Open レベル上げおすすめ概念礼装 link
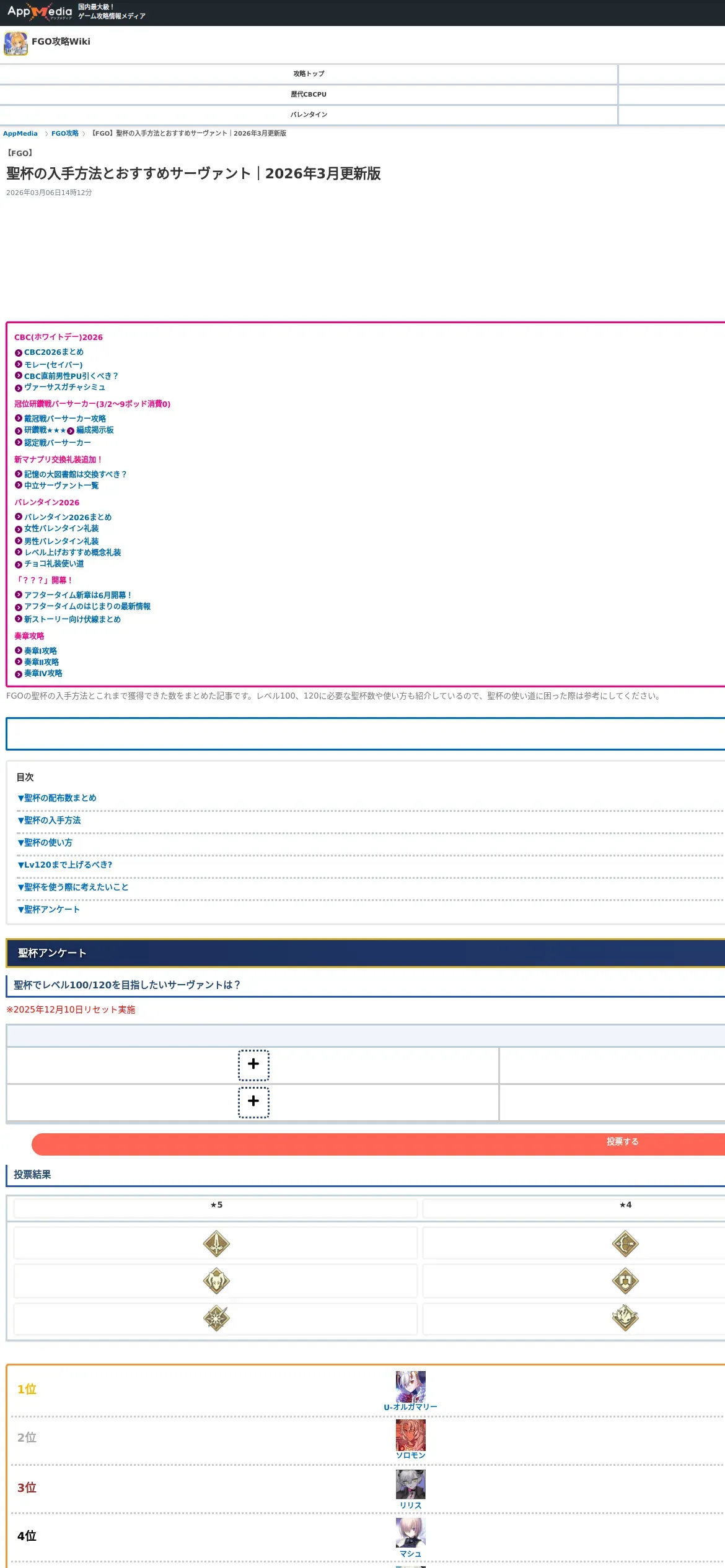This screenshot has width=725, height=1568. (x=72, y=553)
